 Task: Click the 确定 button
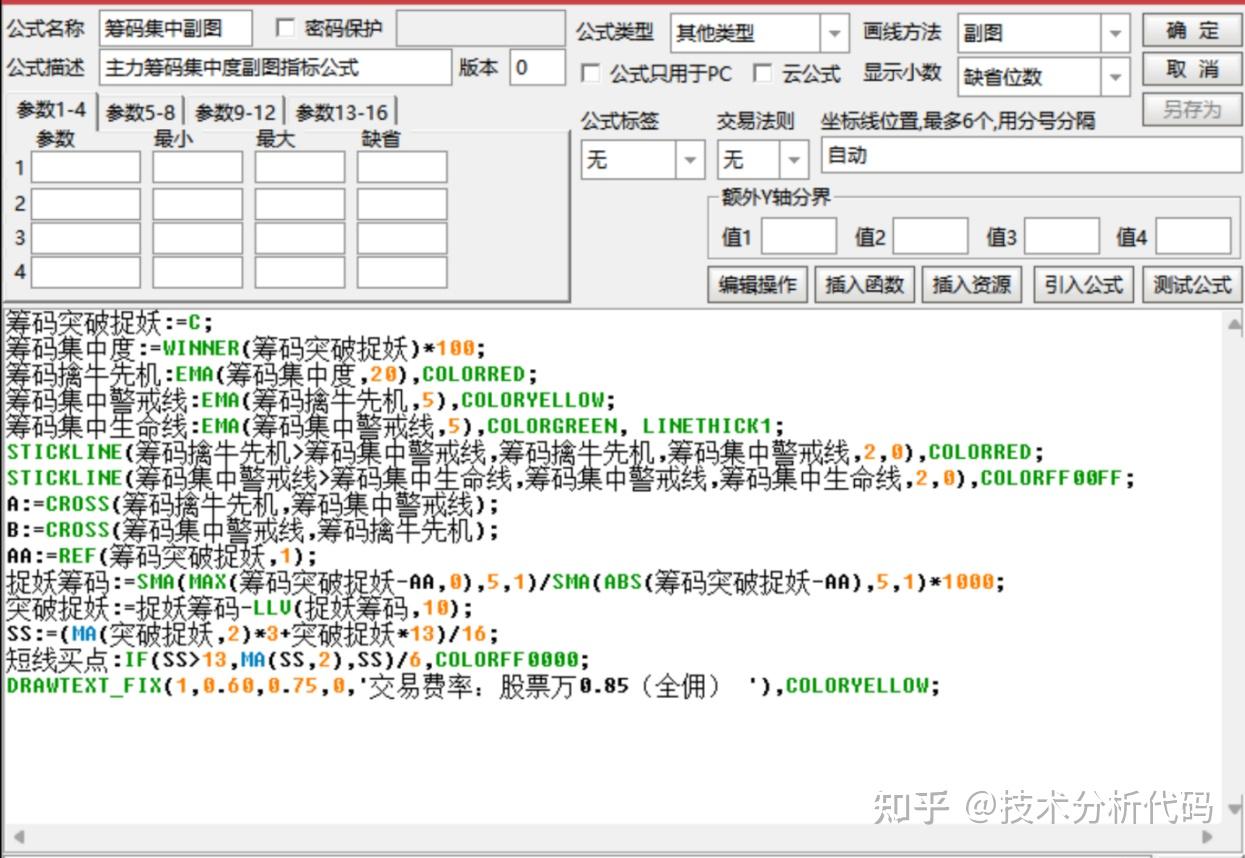(x=1192, y=30)
